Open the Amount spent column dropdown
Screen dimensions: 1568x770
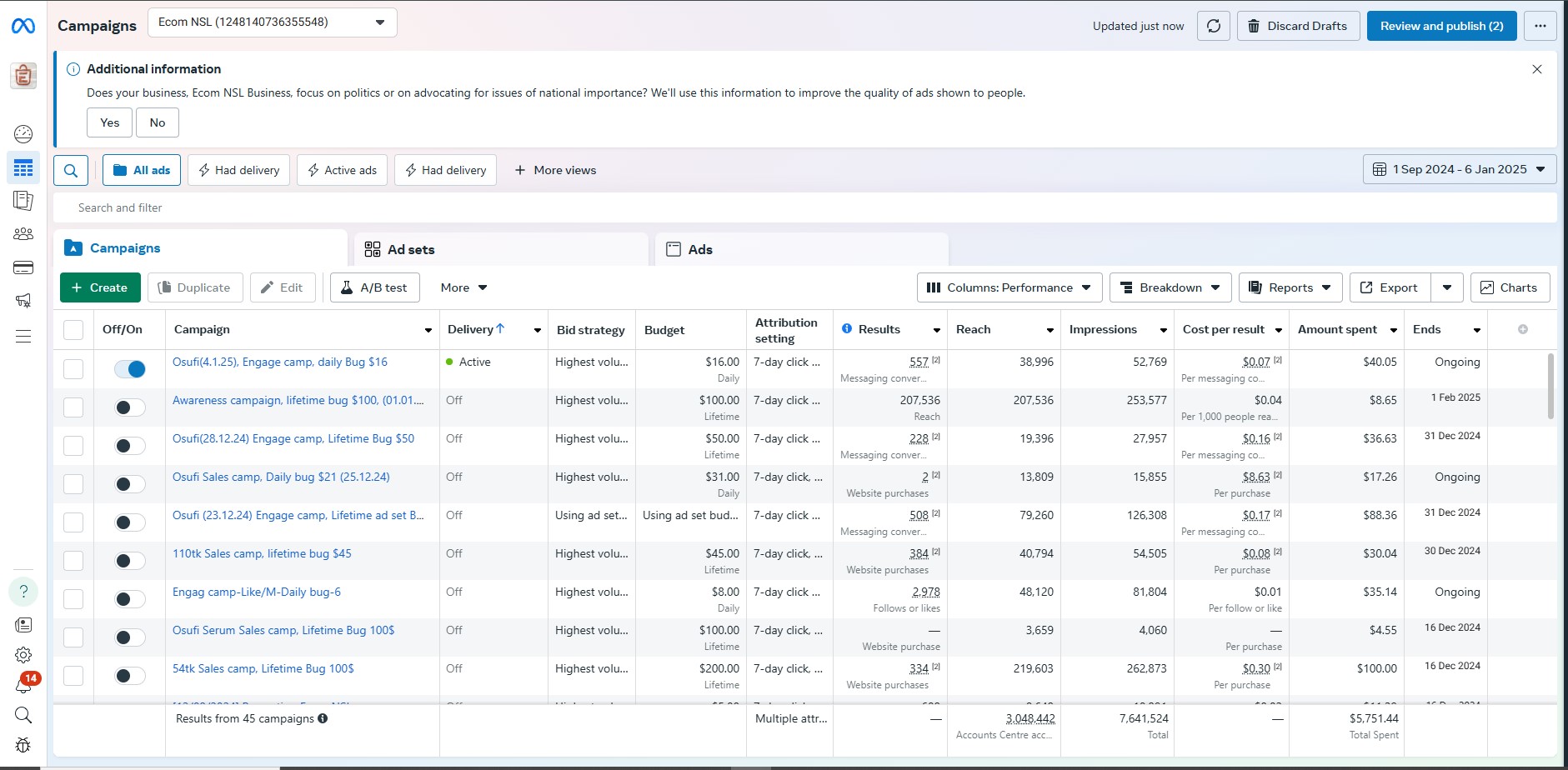[x=1393, y=330]
